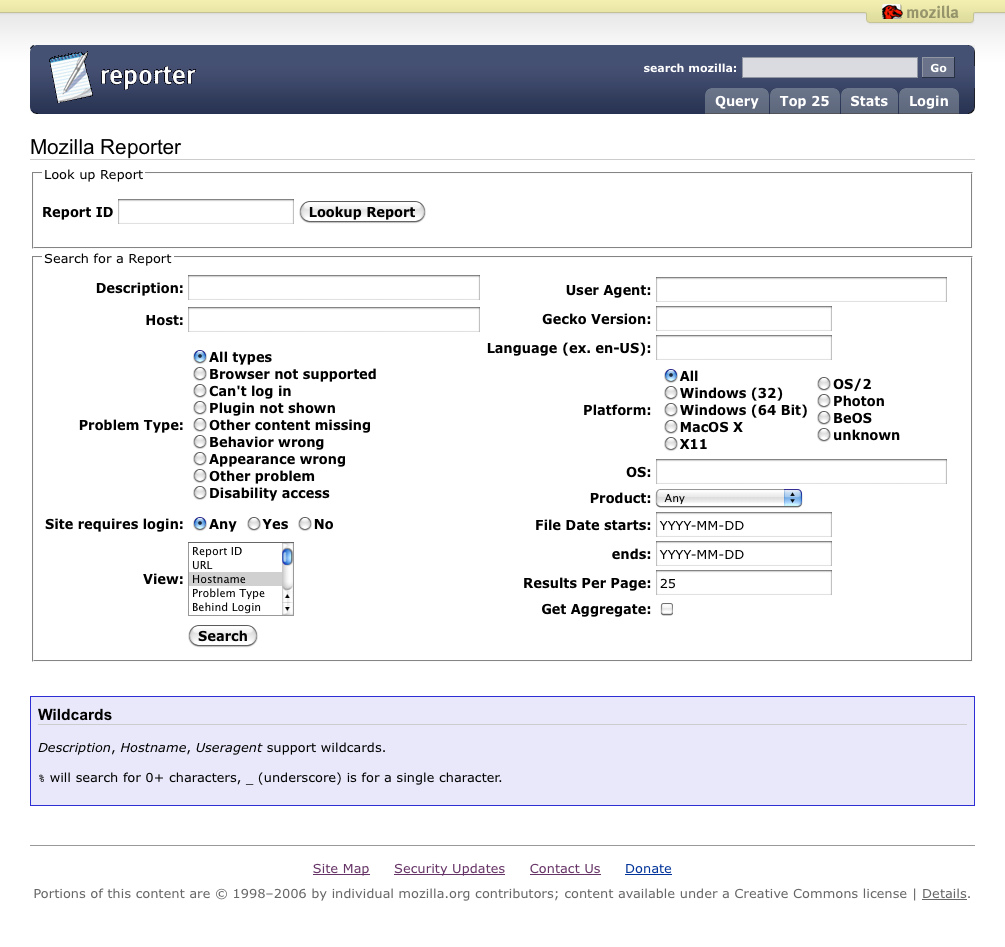Click the mozilla dinosaur logo

tap(892, 12)
